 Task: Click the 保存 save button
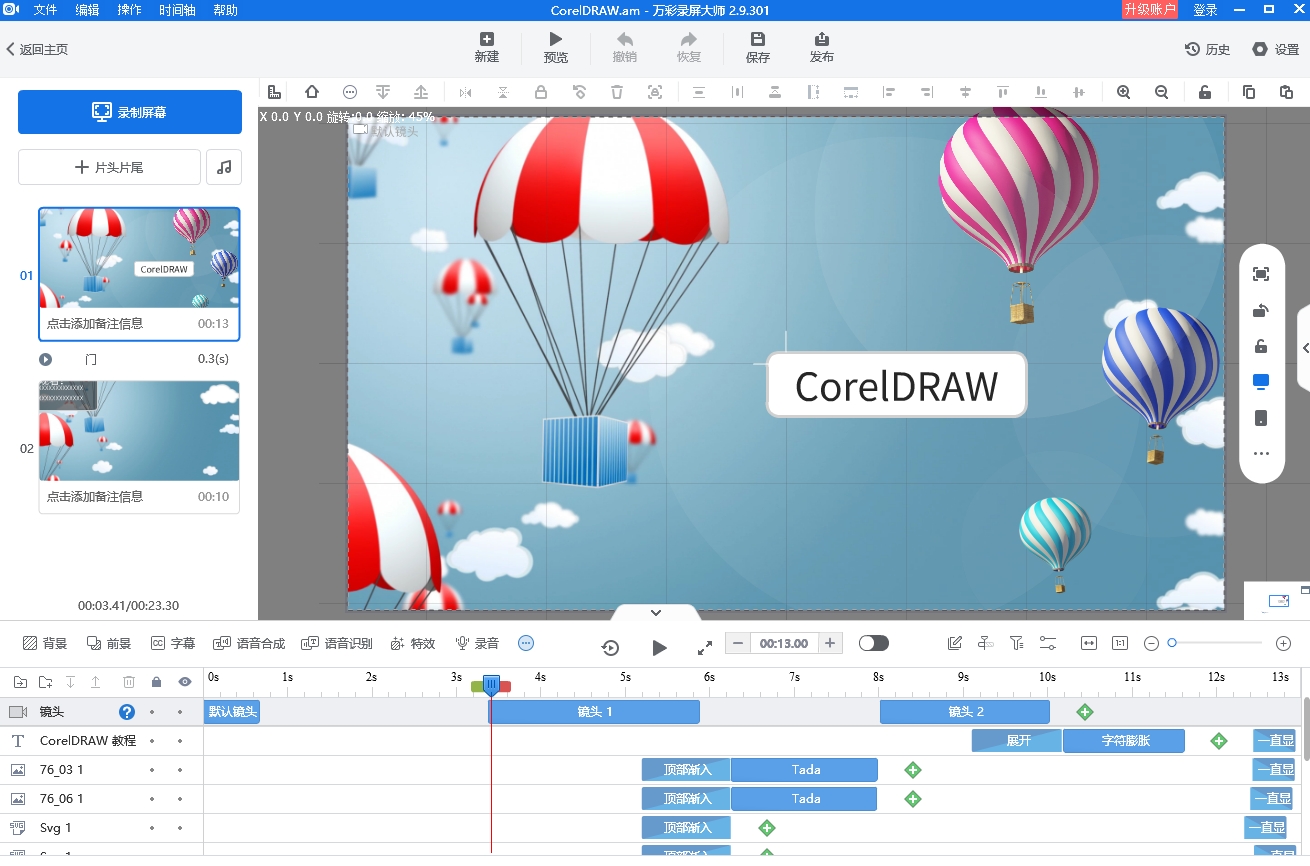click(x=758, y=48)
